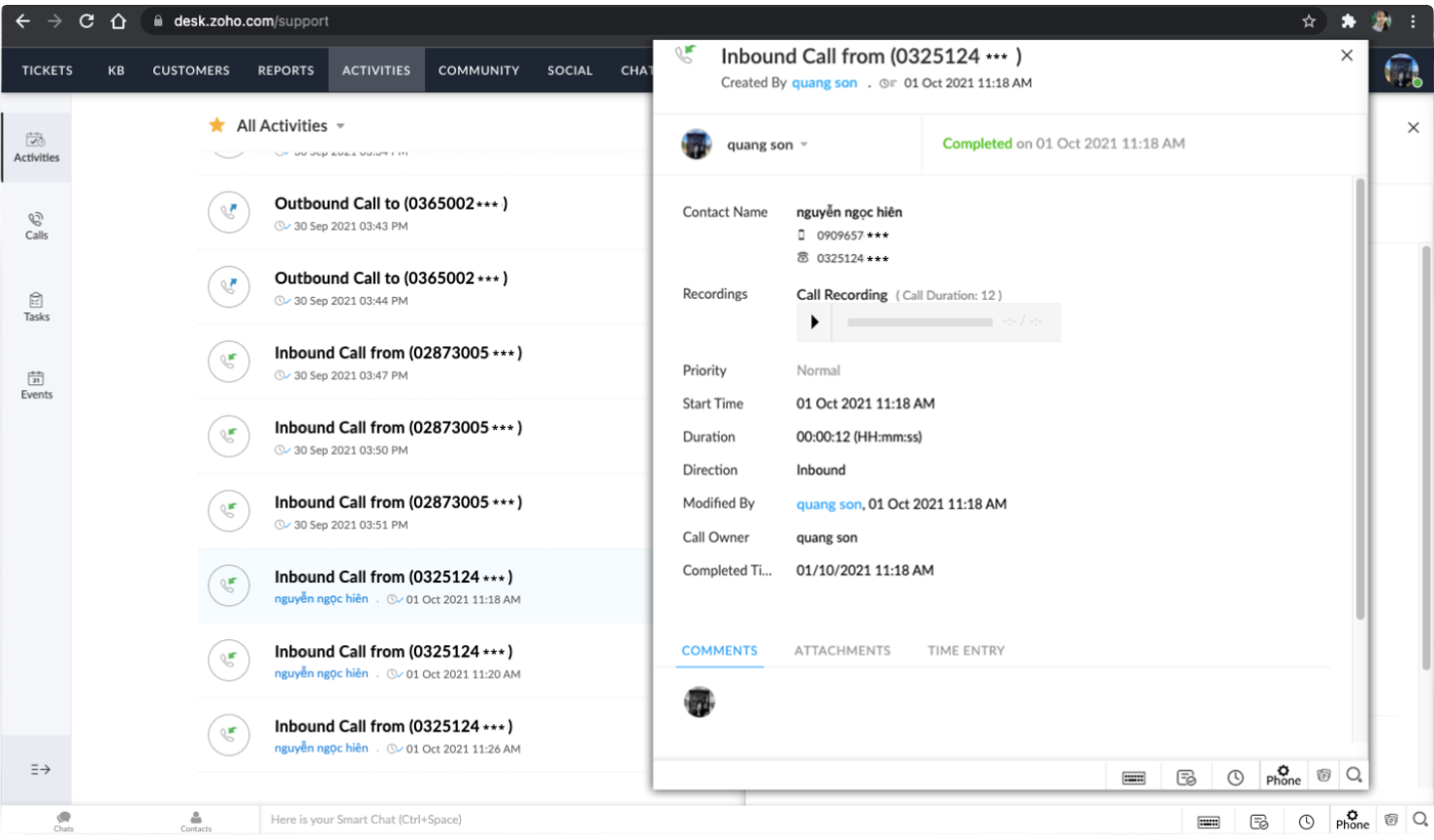
Task: Bookmark this page with the star icon
Action: (1309, 21)
